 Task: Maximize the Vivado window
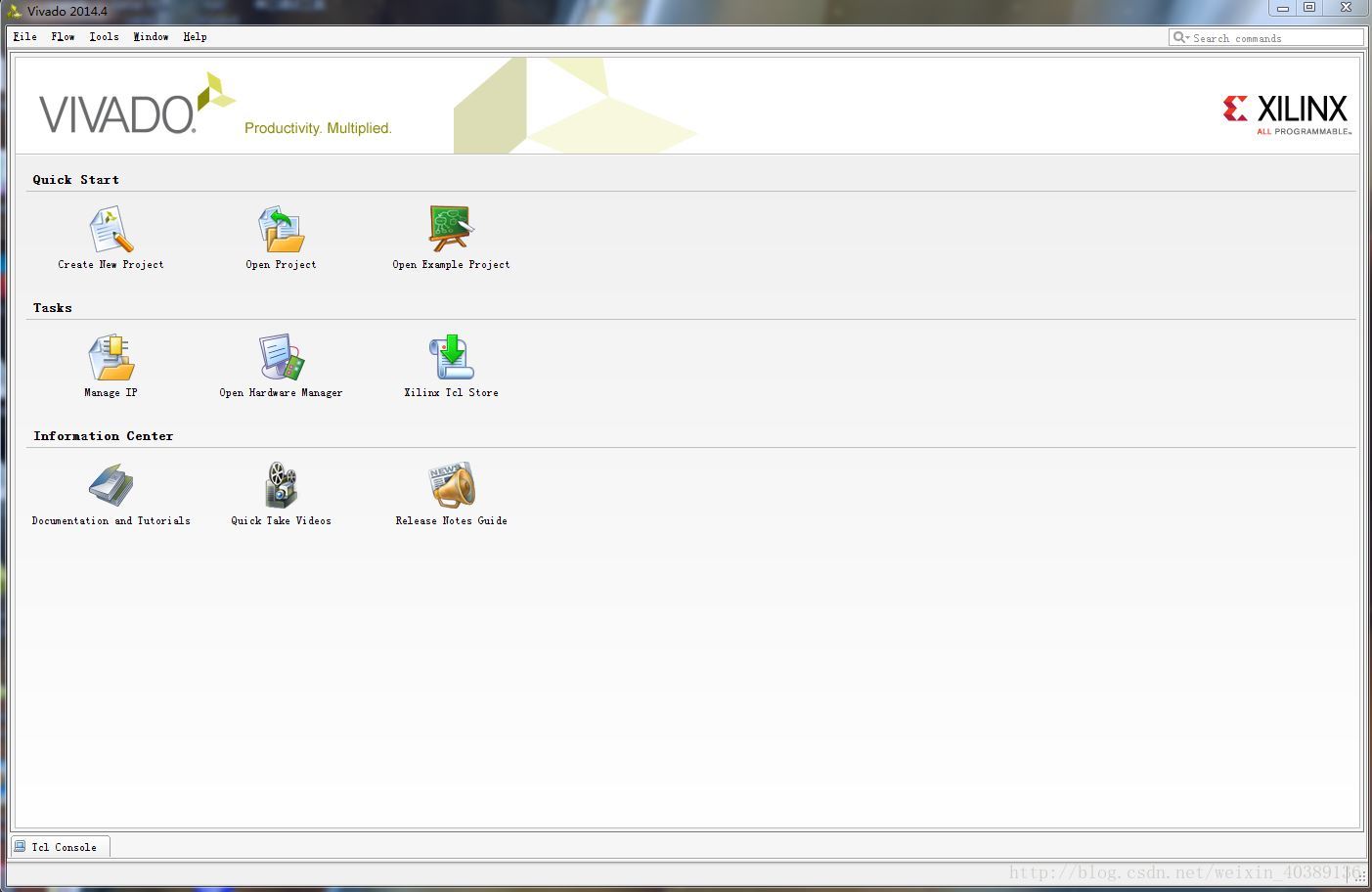1309,8
